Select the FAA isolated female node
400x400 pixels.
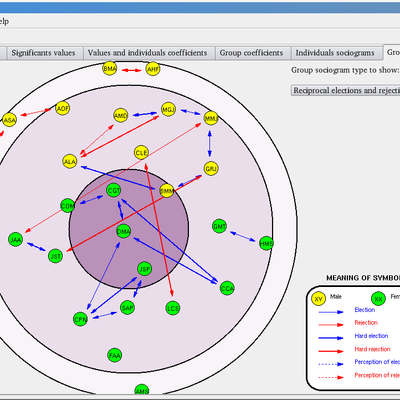click(115, 355)
